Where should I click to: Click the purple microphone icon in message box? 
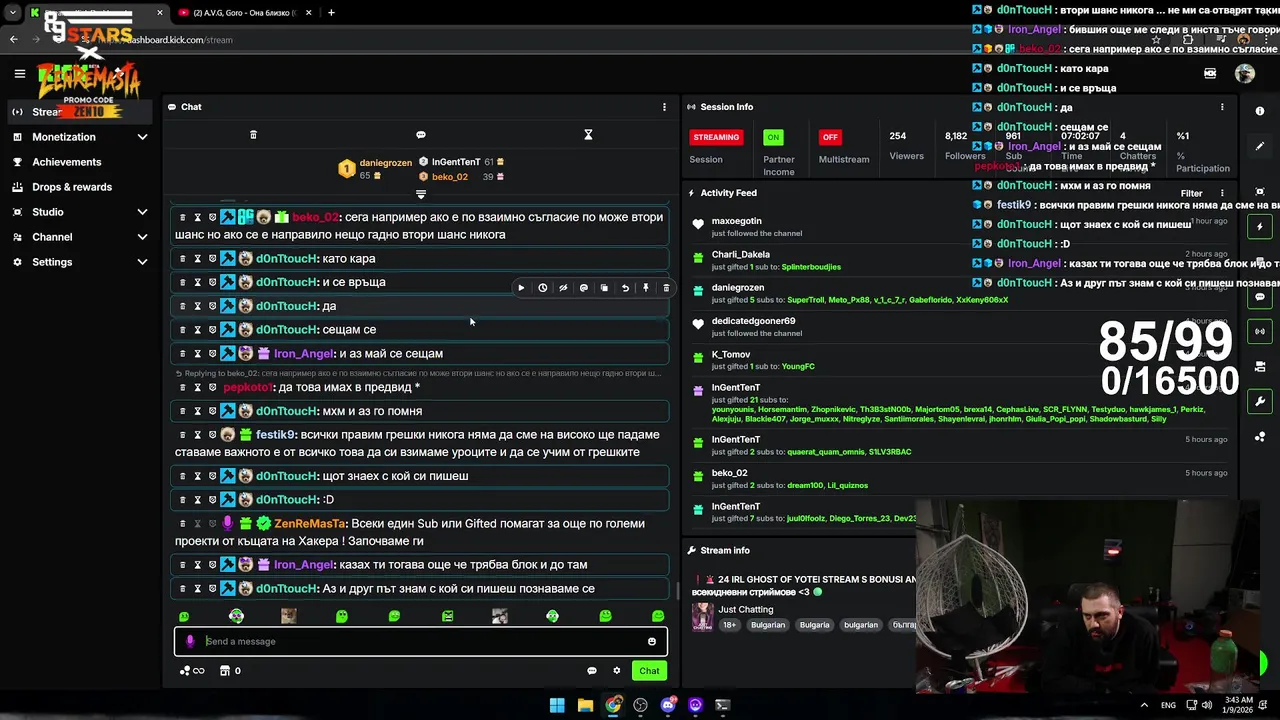(190, 642)
